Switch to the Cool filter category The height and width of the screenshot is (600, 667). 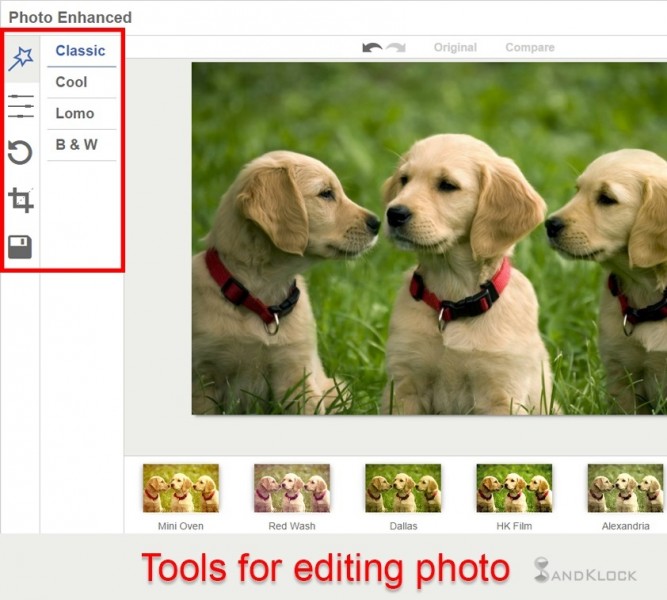coord(71,82)
